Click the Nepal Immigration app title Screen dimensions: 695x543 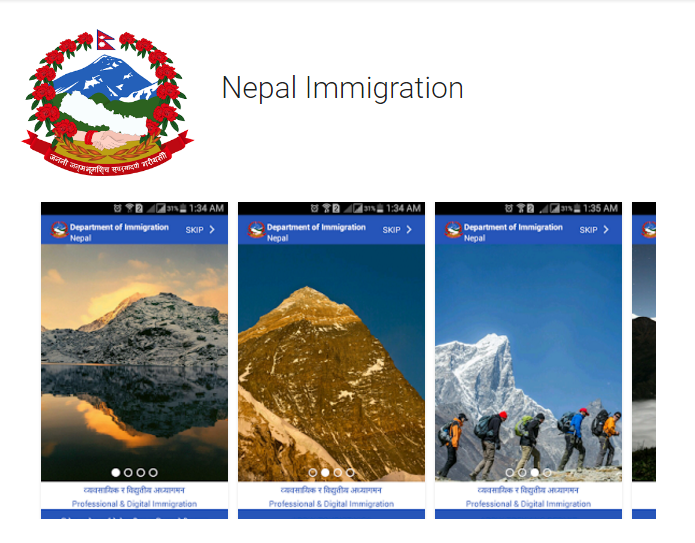click(x=343, y=89)
